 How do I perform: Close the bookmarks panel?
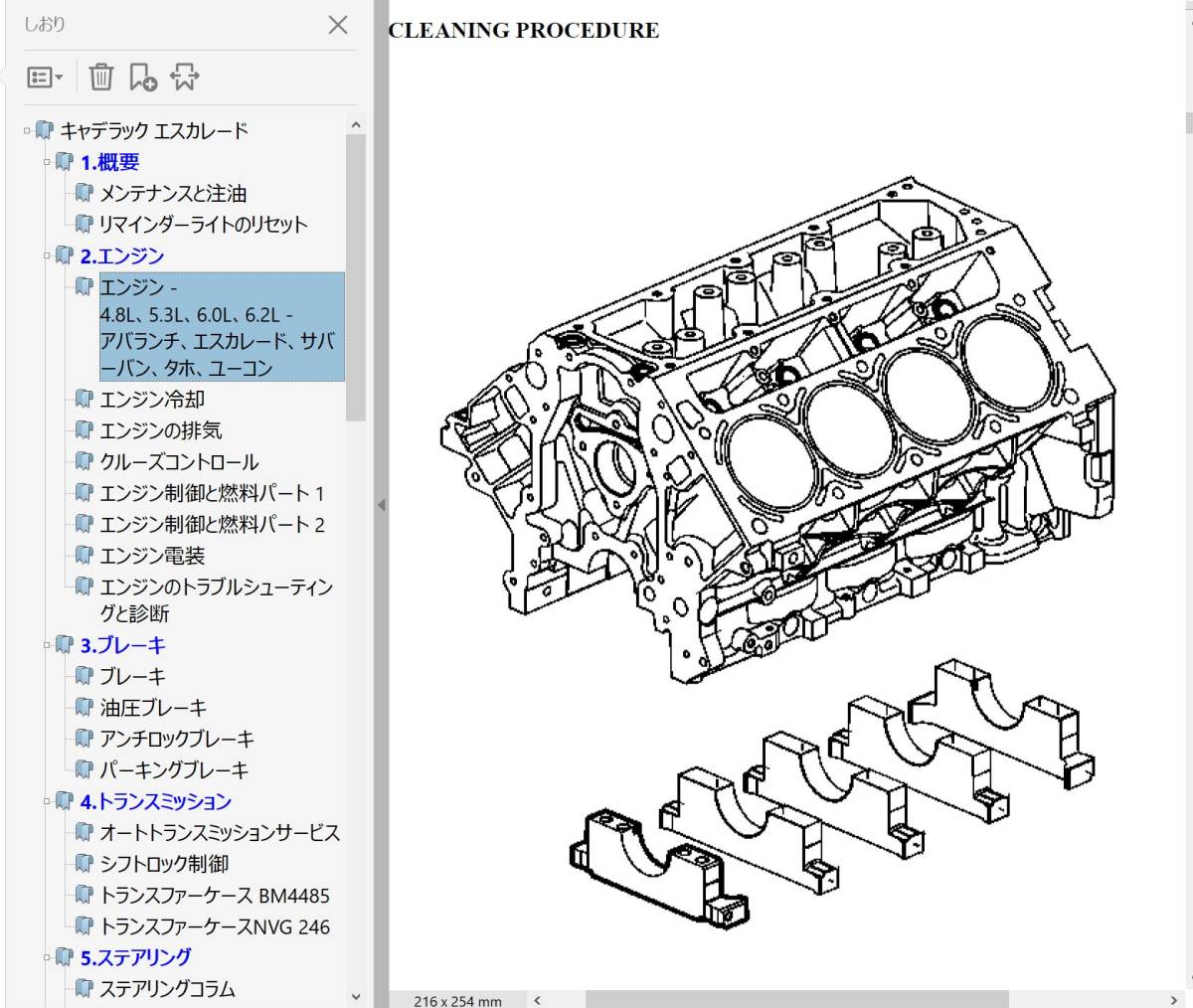coord(338,25)
